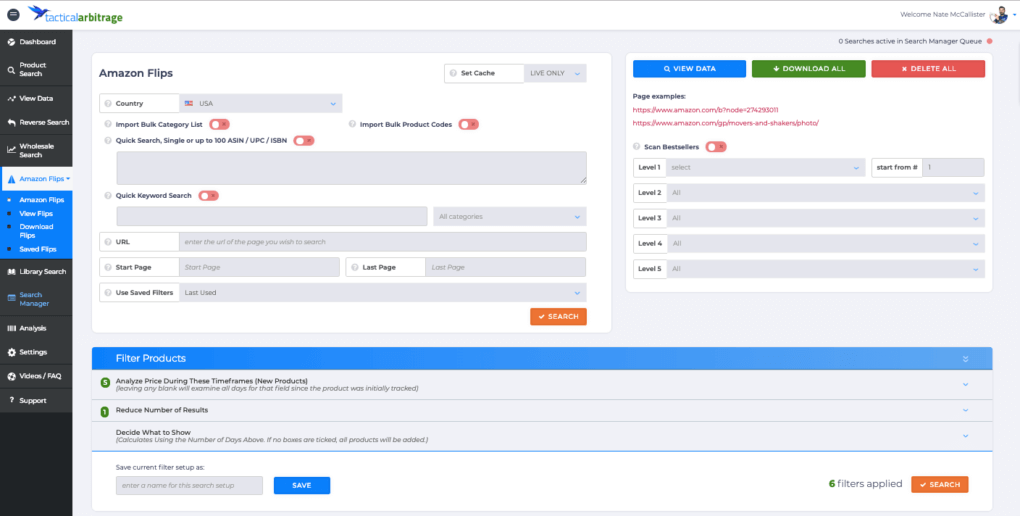
Task: Click the green Download All button
Action: tap(808, 69)
